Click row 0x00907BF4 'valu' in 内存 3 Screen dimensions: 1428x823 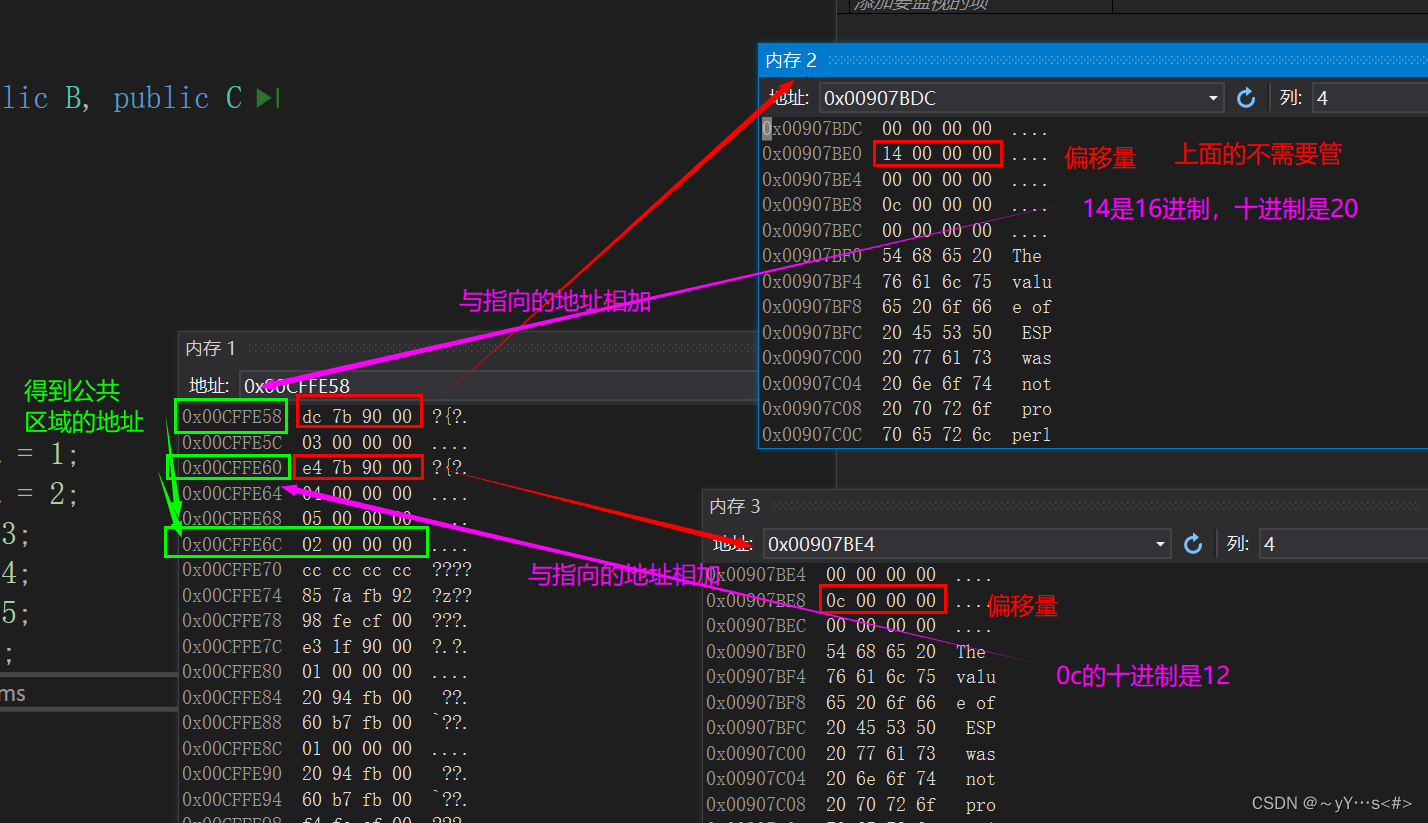click(x=851, y=677)
